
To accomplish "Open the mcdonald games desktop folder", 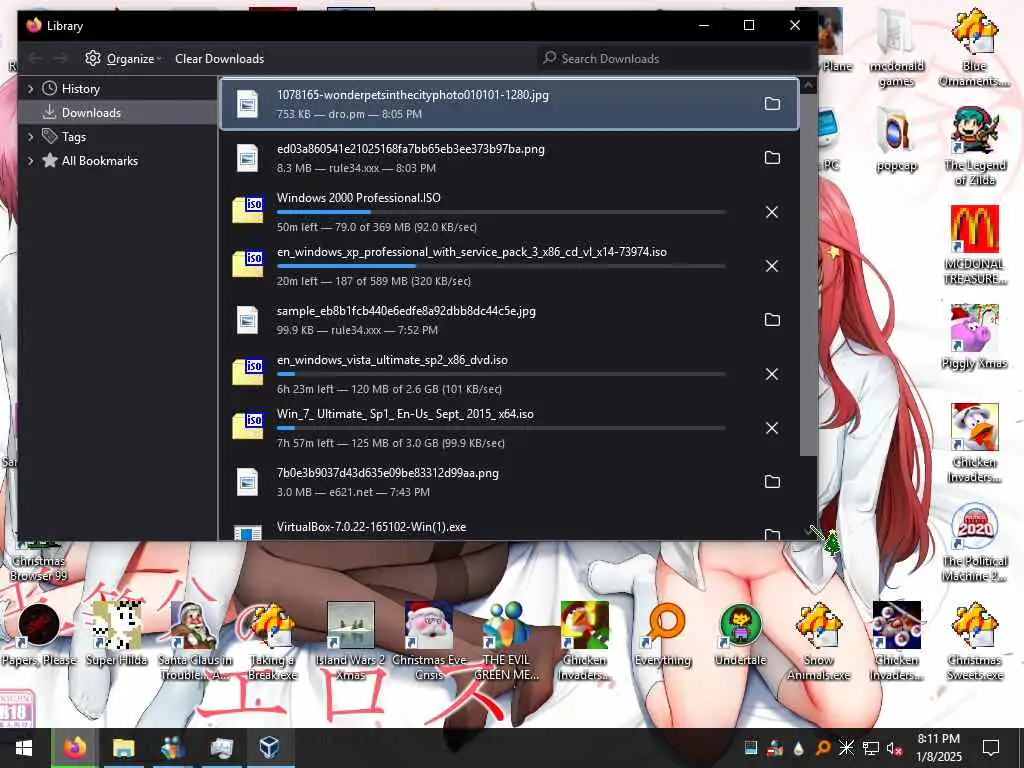I will click(897, 48).
